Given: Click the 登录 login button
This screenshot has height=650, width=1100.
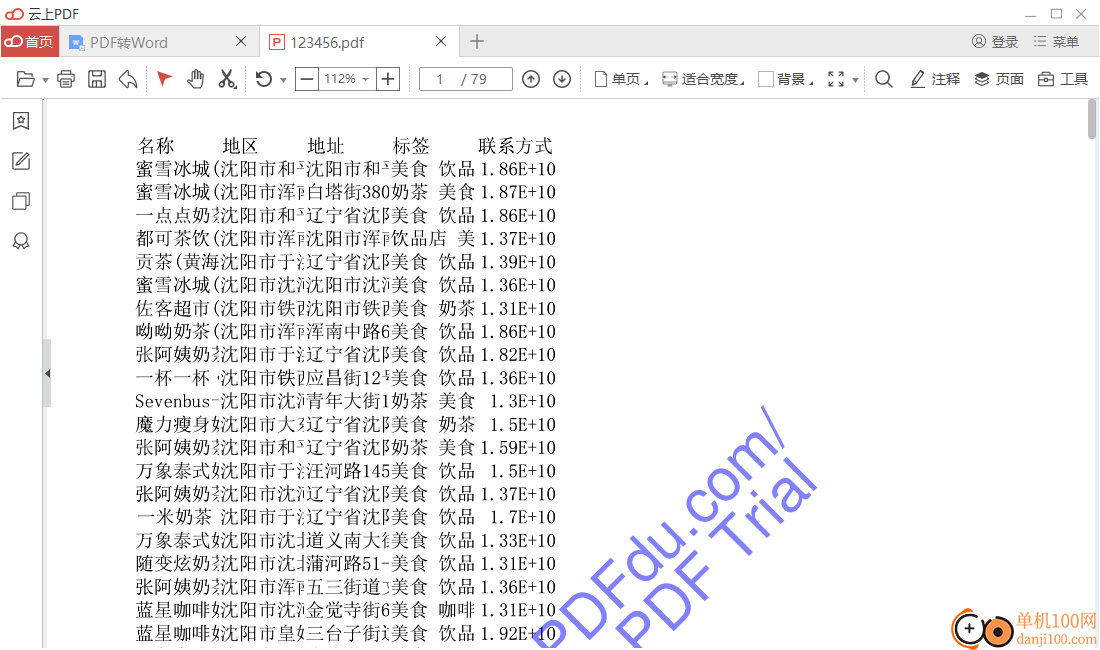Looking at the screenshot, I should [995, 42].
